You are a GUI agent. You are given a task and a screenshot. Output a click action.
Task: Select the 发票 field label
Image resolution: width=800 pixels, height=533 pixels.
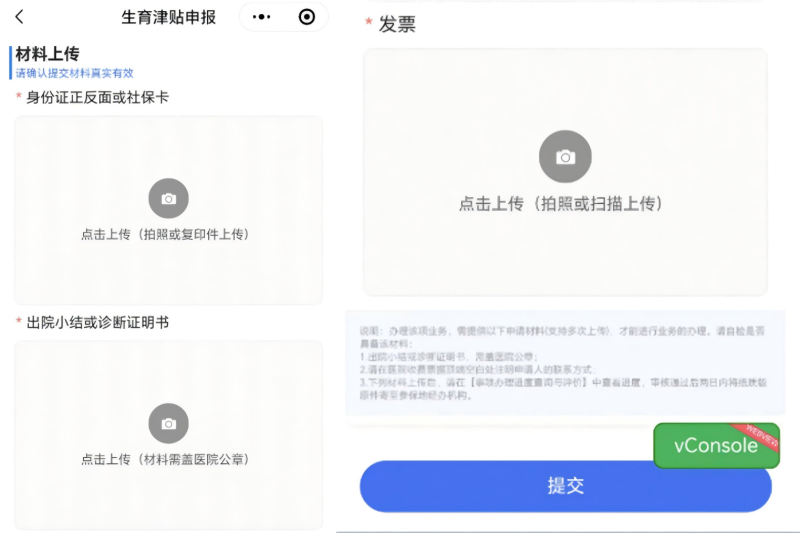tap(396, 25)
